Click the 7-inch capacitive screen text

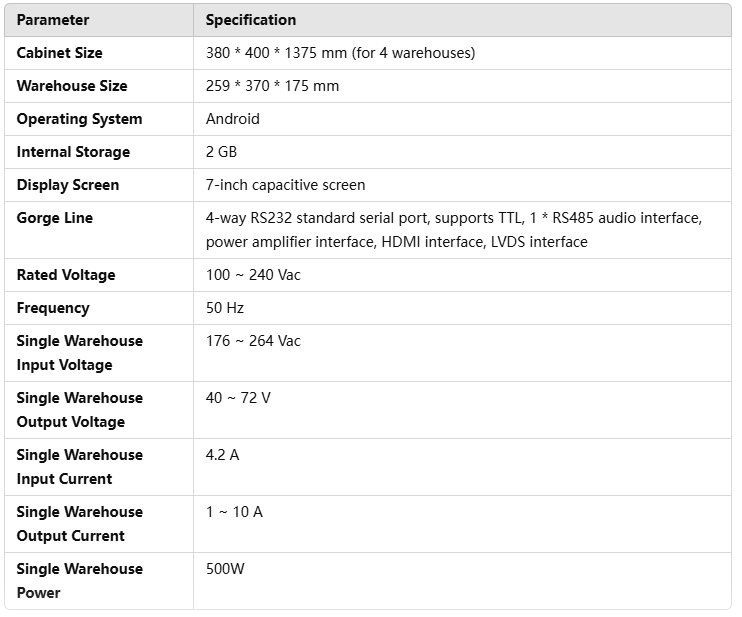coord(285,185)
